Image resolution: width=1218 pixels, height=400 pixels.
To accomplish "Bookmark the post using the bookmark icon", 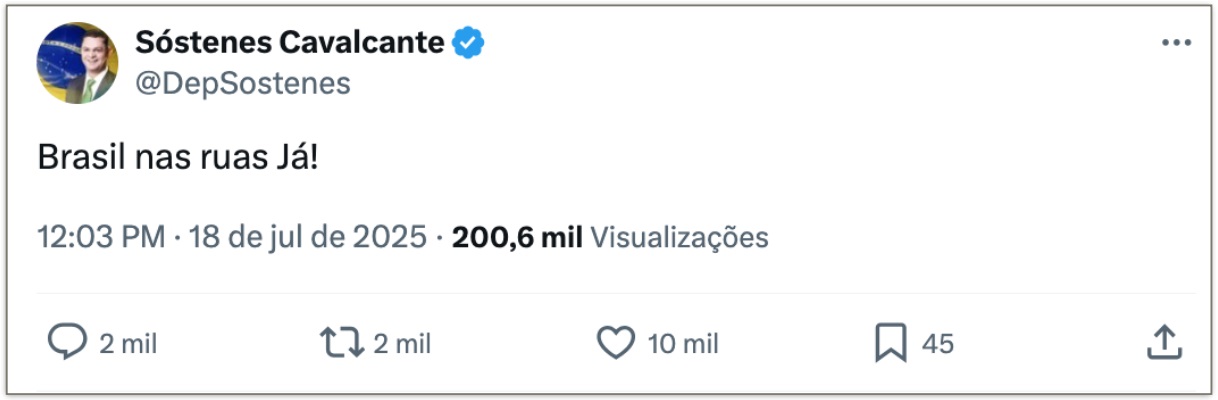I will [890, 344].
